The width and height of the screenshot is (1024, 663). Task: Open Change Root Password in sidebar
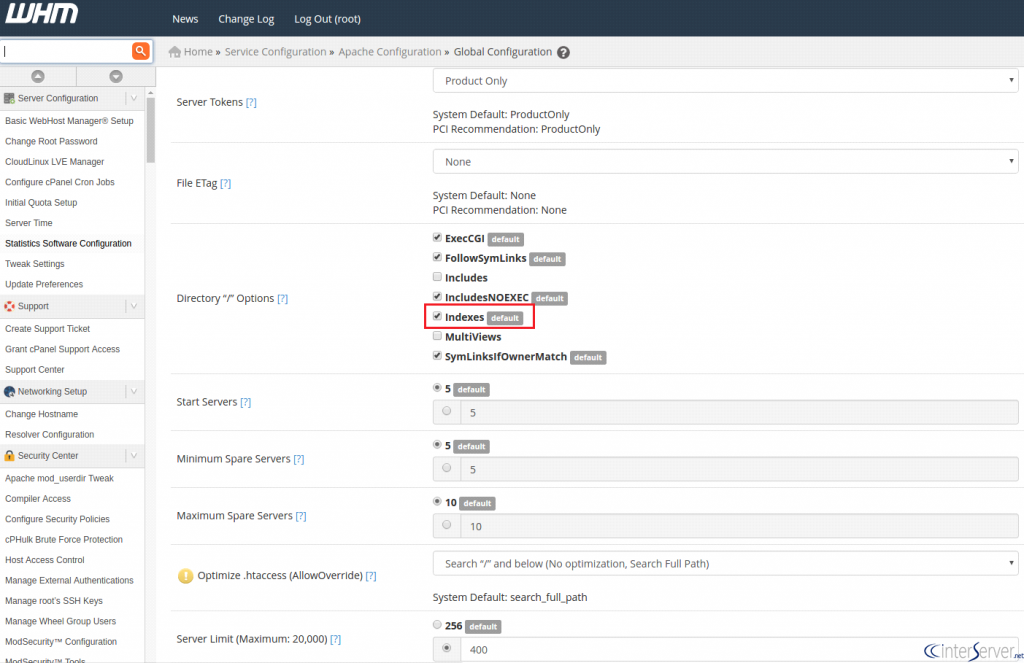pyautogui.click(x=51, y=141)
